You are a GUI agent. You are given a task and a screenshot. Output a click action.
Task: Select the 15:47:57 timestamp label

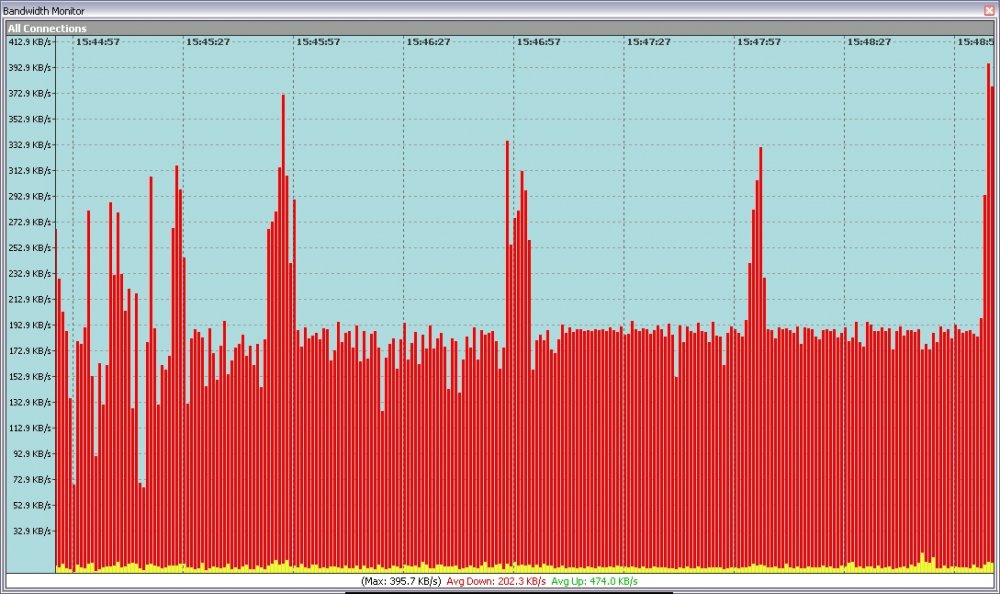[758, 43]
